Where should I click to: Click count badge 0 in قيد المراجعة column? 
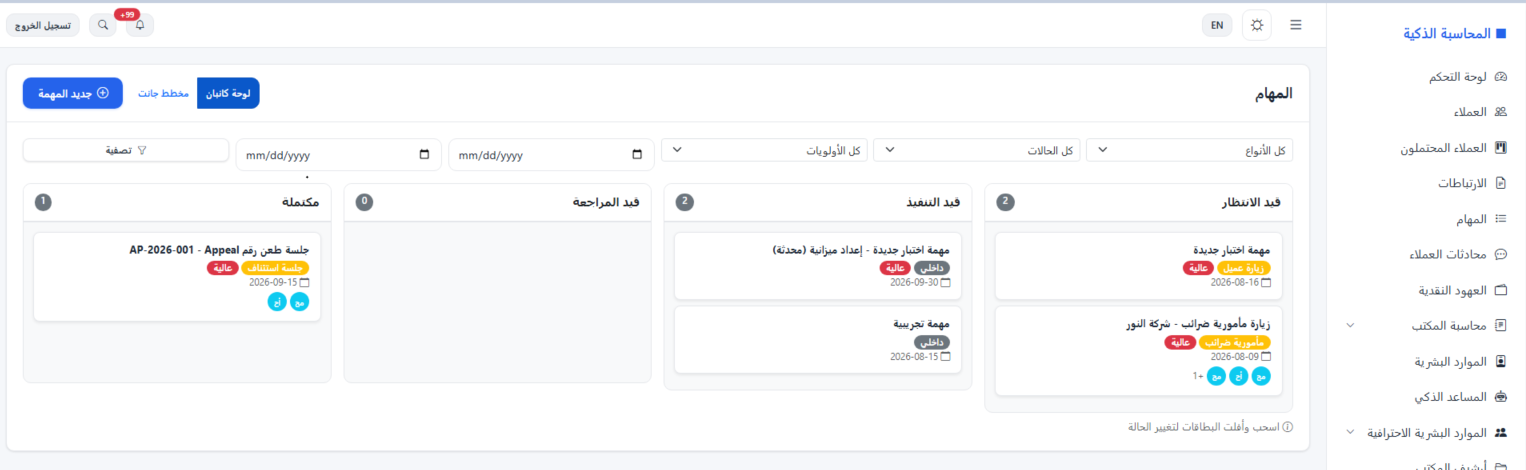click(x=364, y=202)
